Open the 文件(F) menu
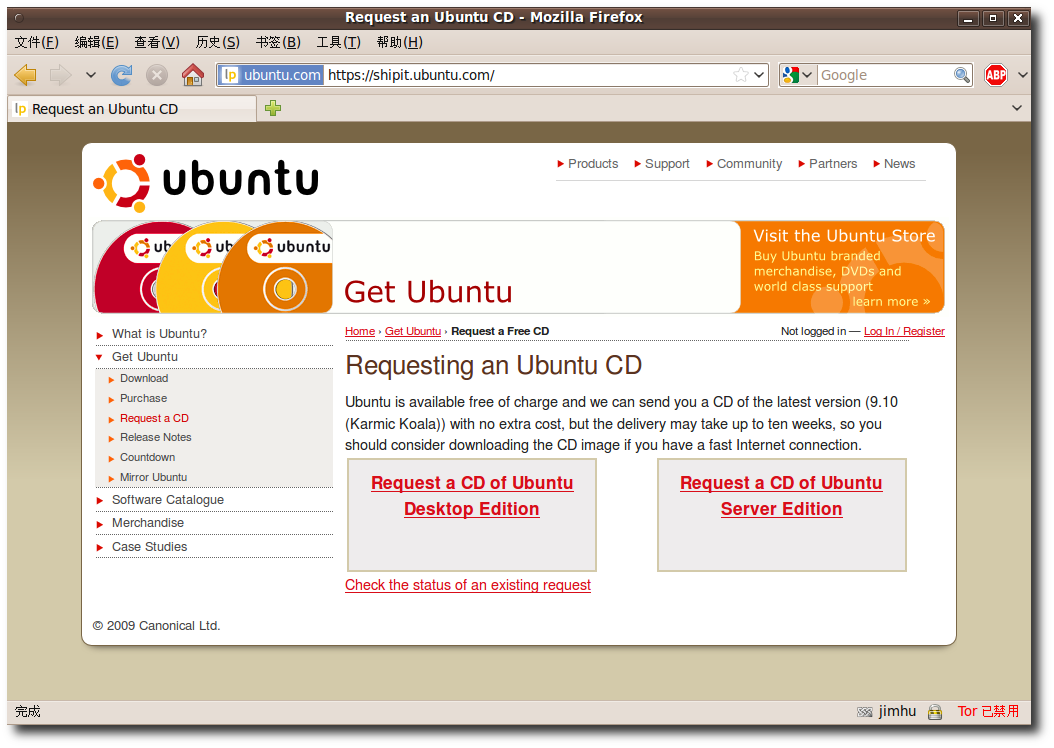The image size is (1054, 748). (x=37, y=42)
